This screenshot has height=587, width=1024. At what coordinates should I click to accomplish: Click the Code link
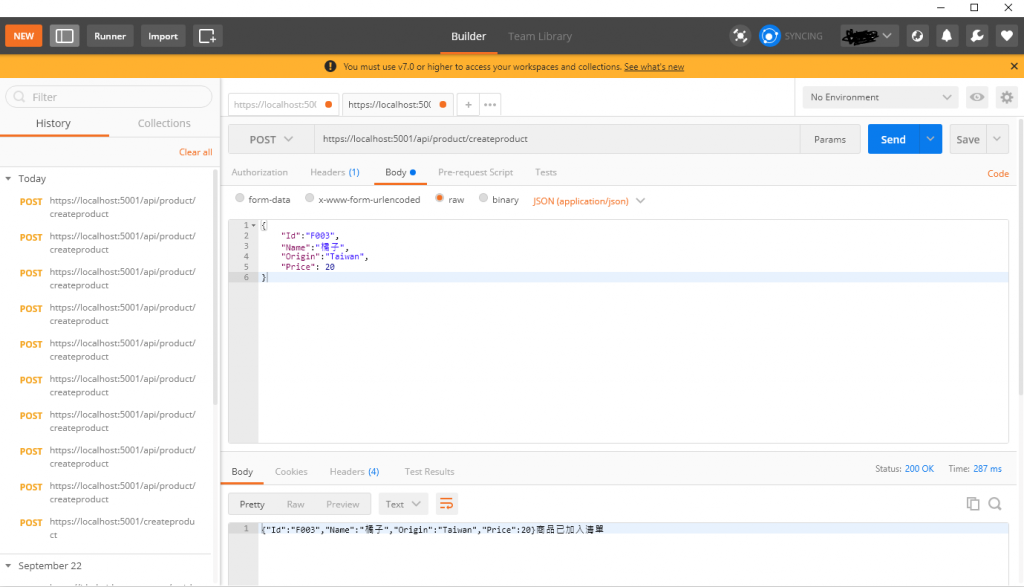(998, 174)
